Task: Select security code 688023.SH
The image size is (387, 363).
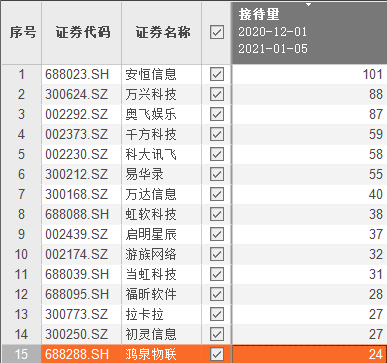Action: coord(77,74)
